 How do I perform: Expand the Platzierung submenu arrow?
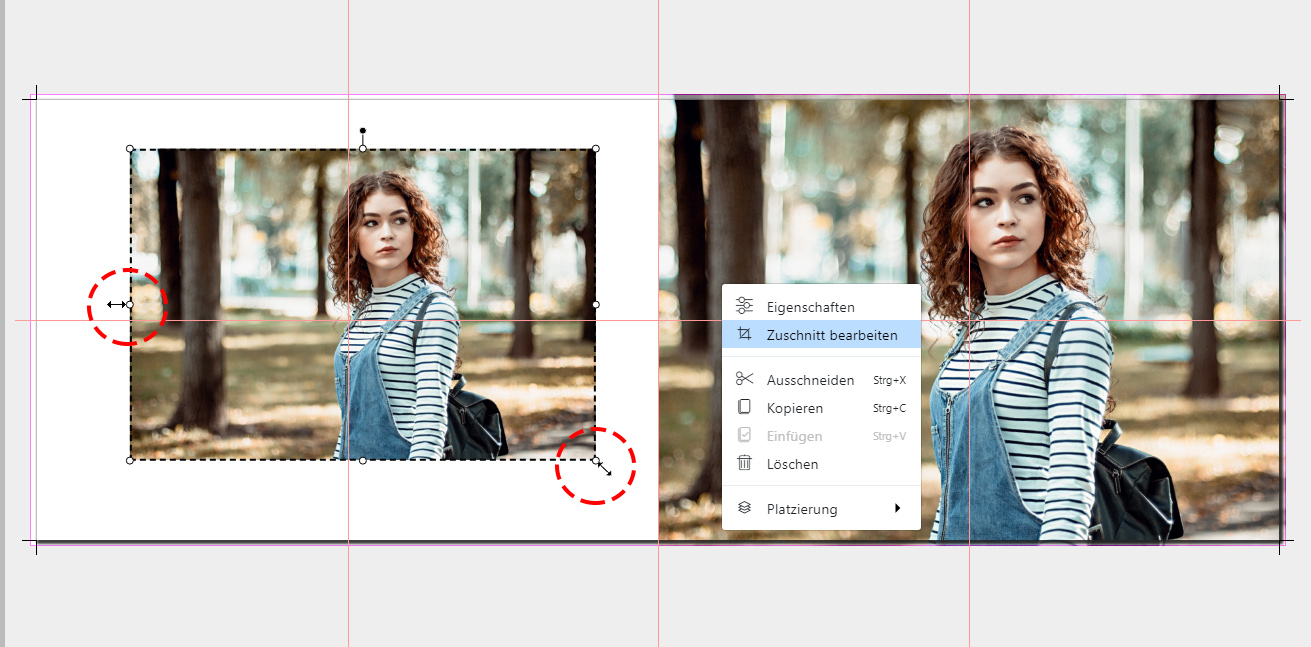click(x=898, y=508)
